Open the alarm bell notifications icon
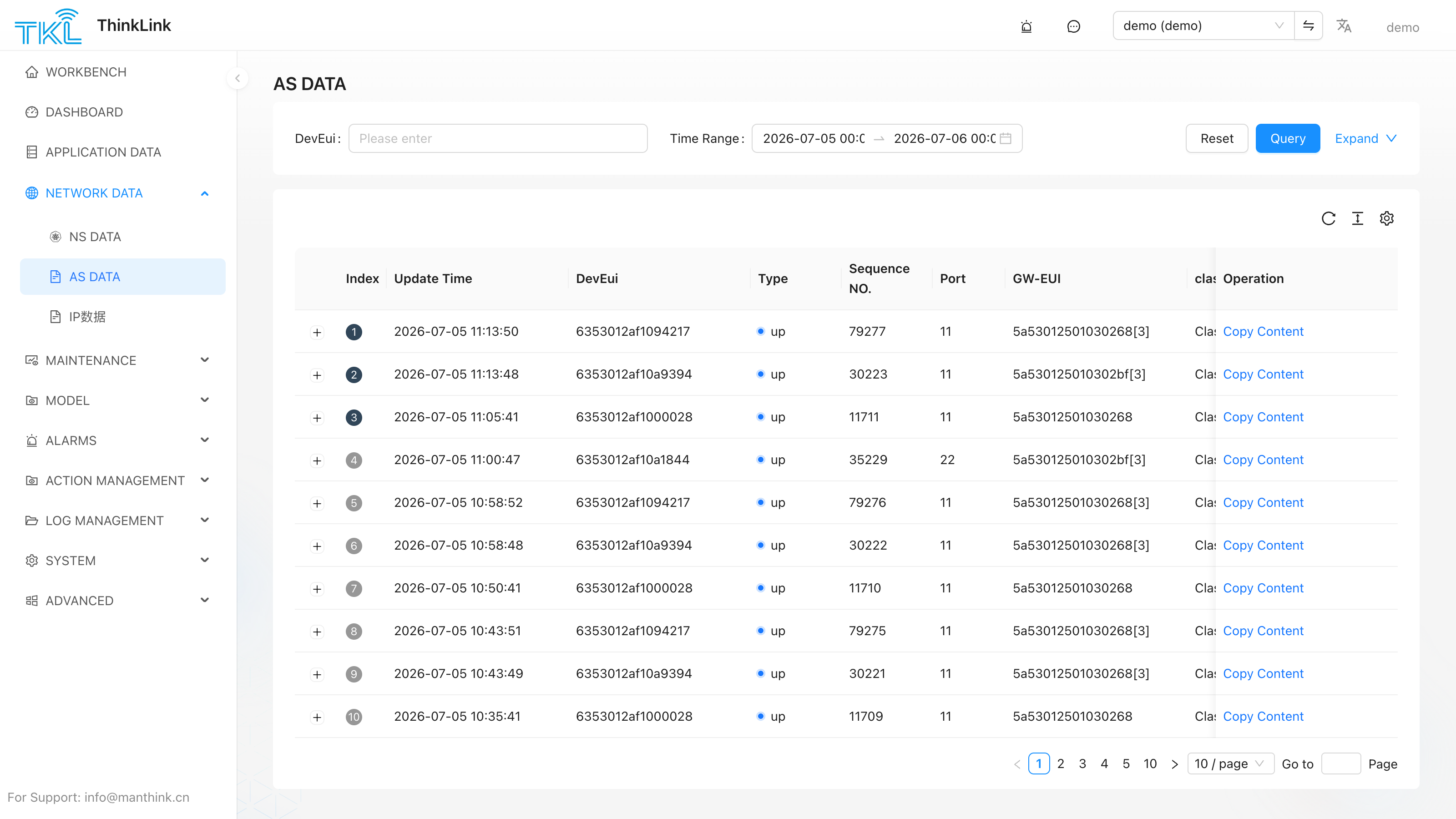Screen dimensions: 1456x819 point(1026,26)
